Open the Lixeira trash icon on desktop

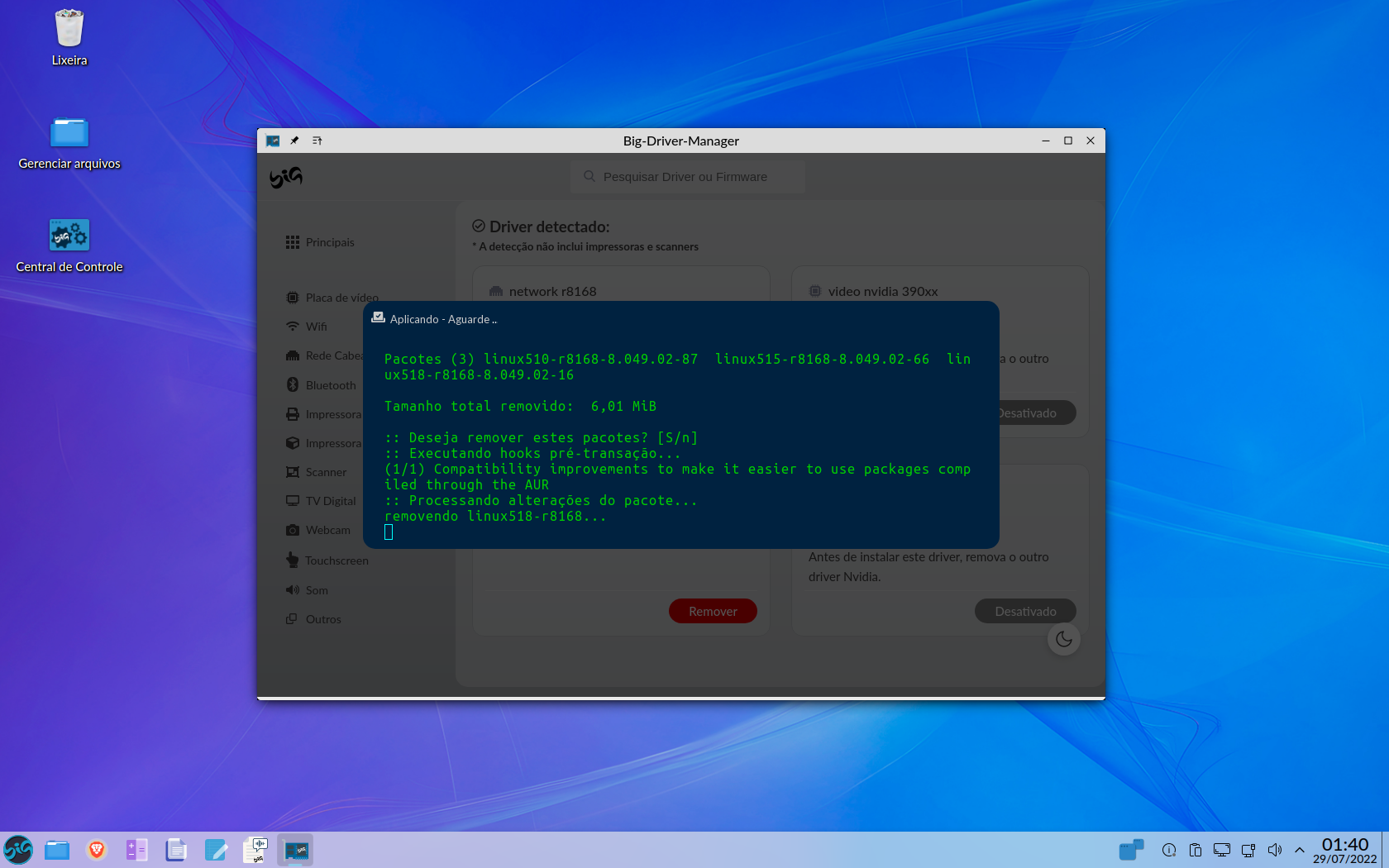pyautogui.click(x=69, y=29)
